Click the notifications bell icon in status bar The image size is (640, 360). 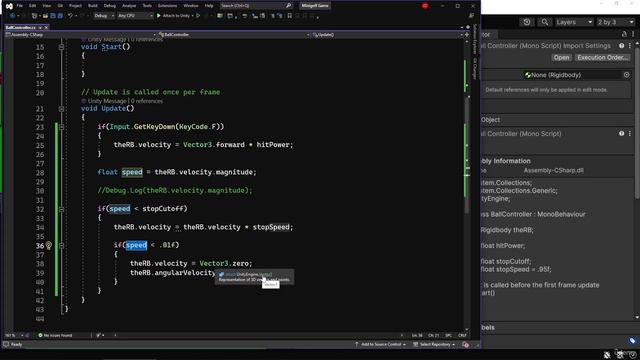point(466,344)
